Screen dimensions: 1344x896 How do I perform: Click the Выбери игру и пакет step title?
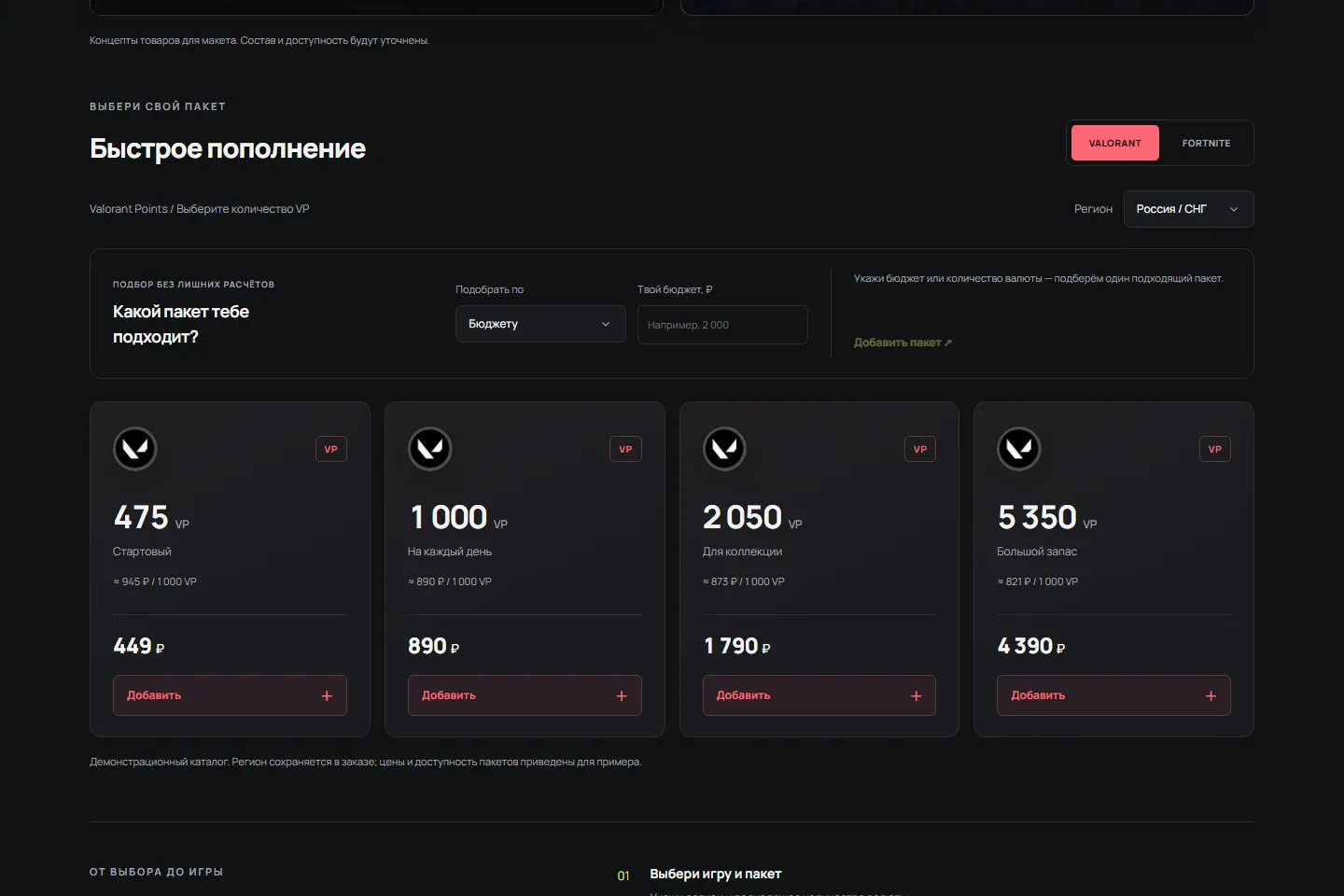click(716, 875)
